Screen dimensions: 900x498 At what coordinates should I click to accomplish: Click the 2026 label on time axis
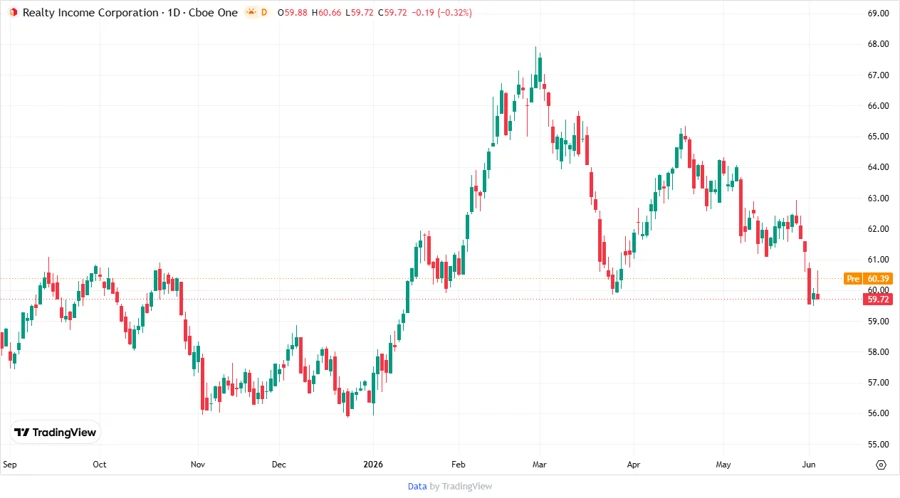pos(373,465)
